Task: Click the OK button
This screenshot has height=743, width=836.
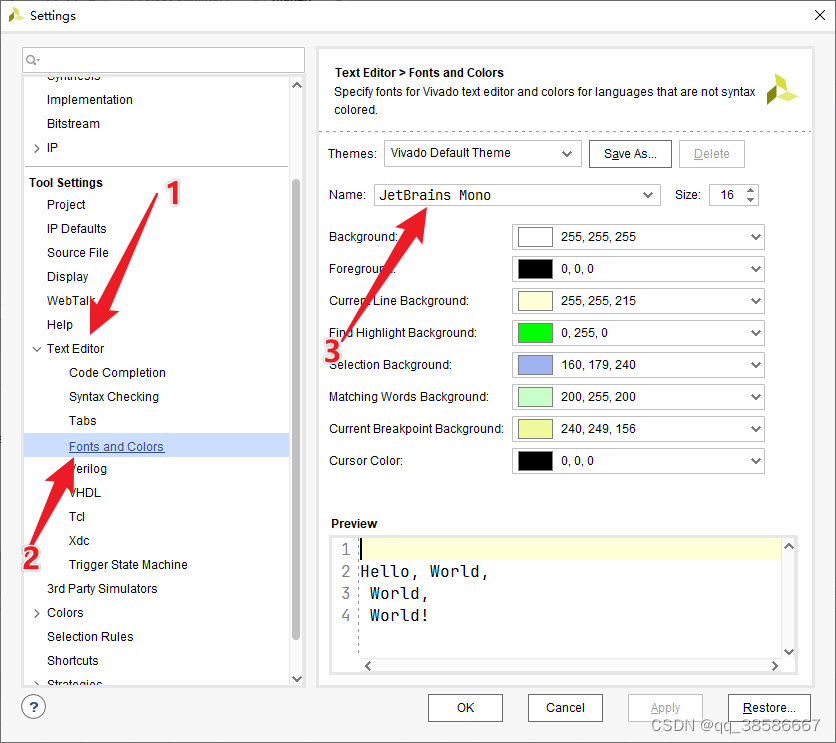Action: pos(465,708)
